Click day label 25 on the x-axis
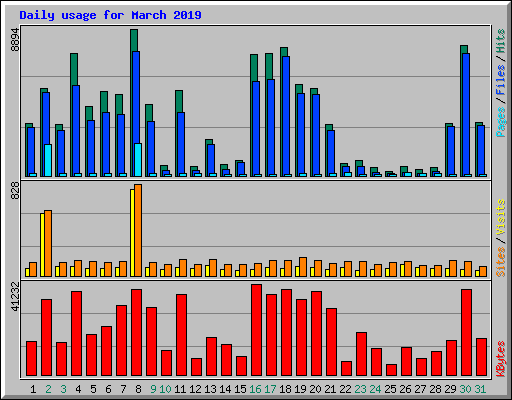 [390, 389]
